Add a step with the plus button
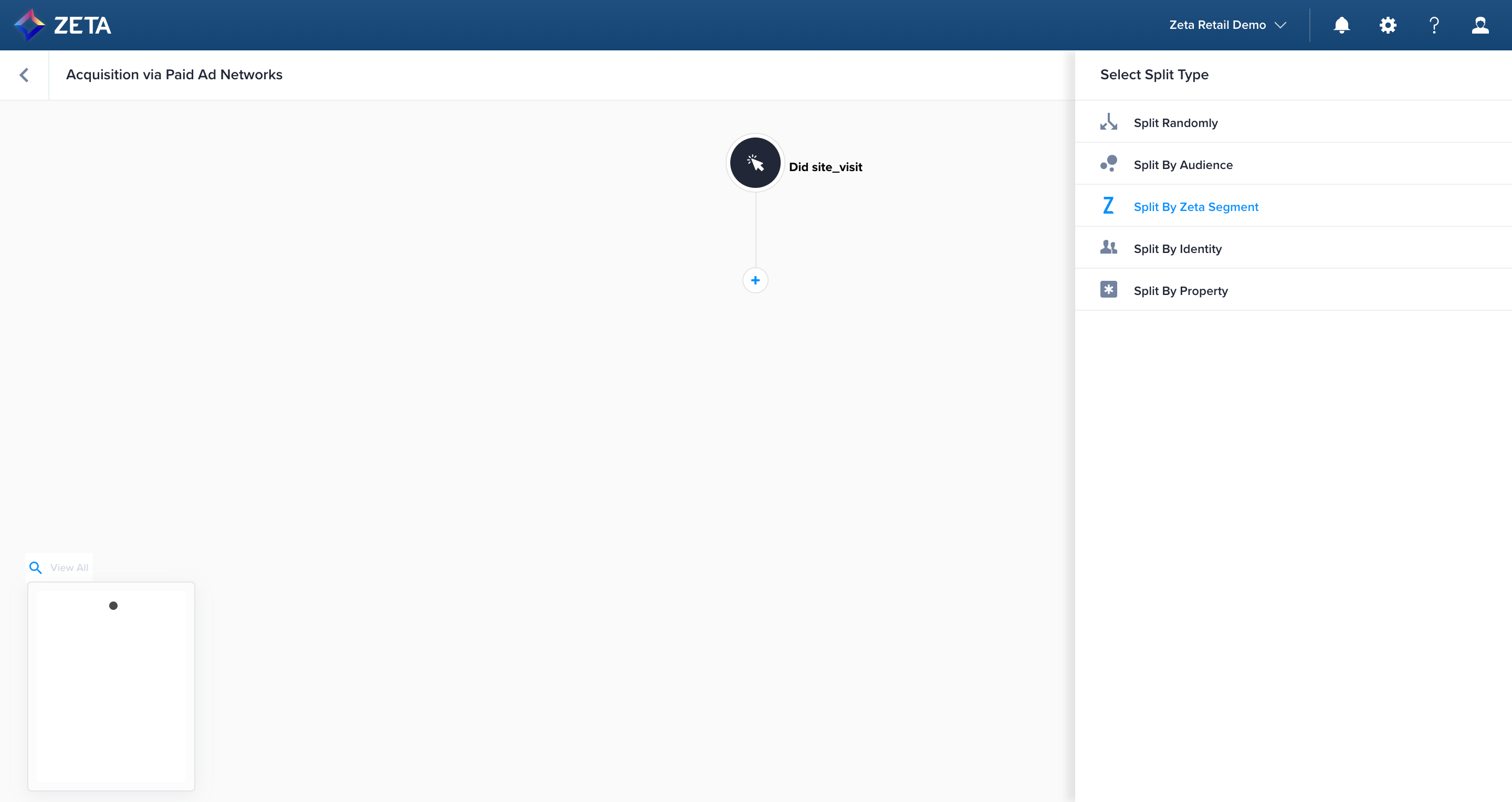The height and width of the screenshot is (802, 1512). 755,280
